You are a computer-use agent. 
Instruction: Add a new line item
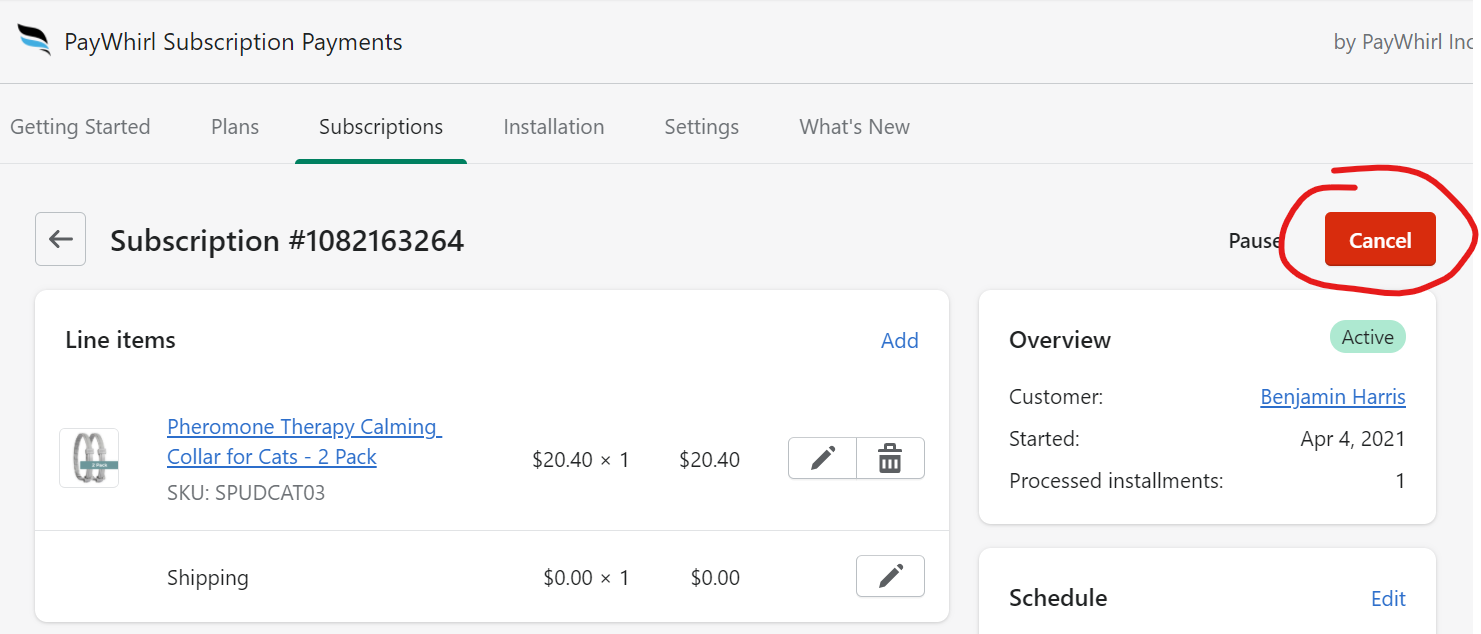tap(899, 340)
